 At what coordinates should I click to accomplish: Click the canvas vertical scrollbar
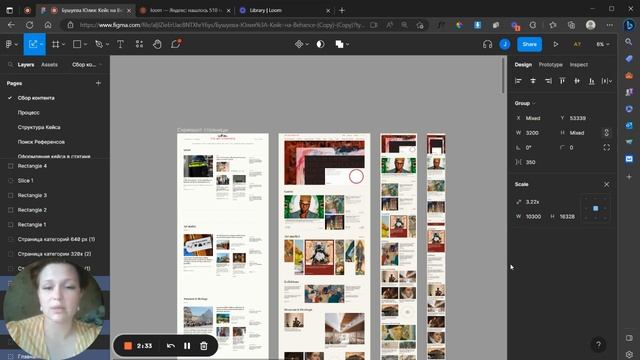[x=503, y=75]
